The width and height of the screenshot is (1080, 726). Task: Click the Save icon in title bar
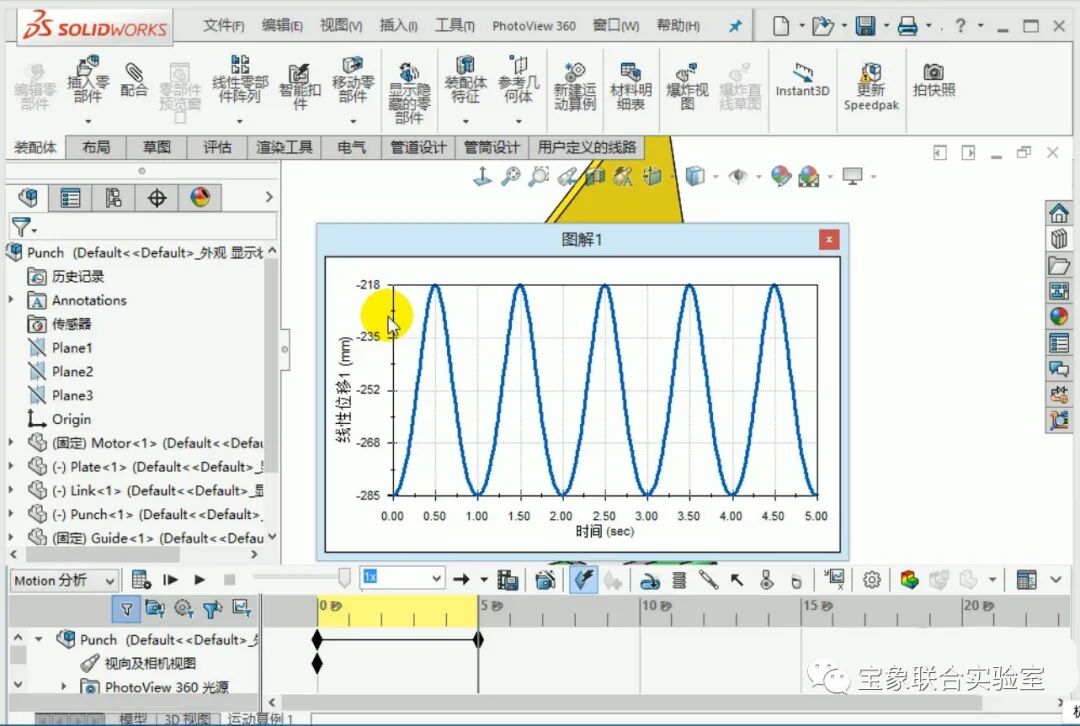tap(865, 26)
